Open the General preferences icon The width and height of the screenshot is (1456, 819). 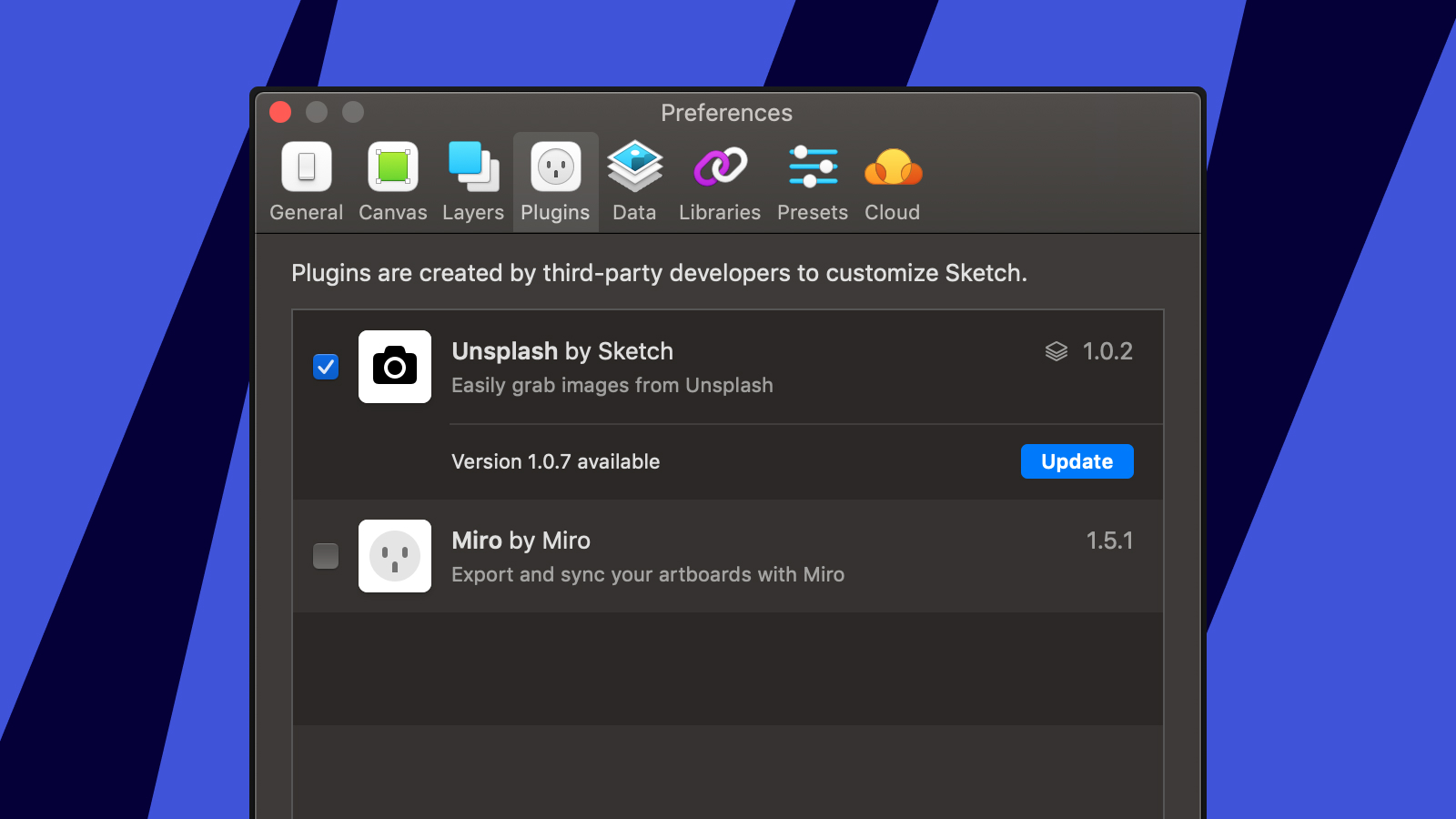coord(307,167)
